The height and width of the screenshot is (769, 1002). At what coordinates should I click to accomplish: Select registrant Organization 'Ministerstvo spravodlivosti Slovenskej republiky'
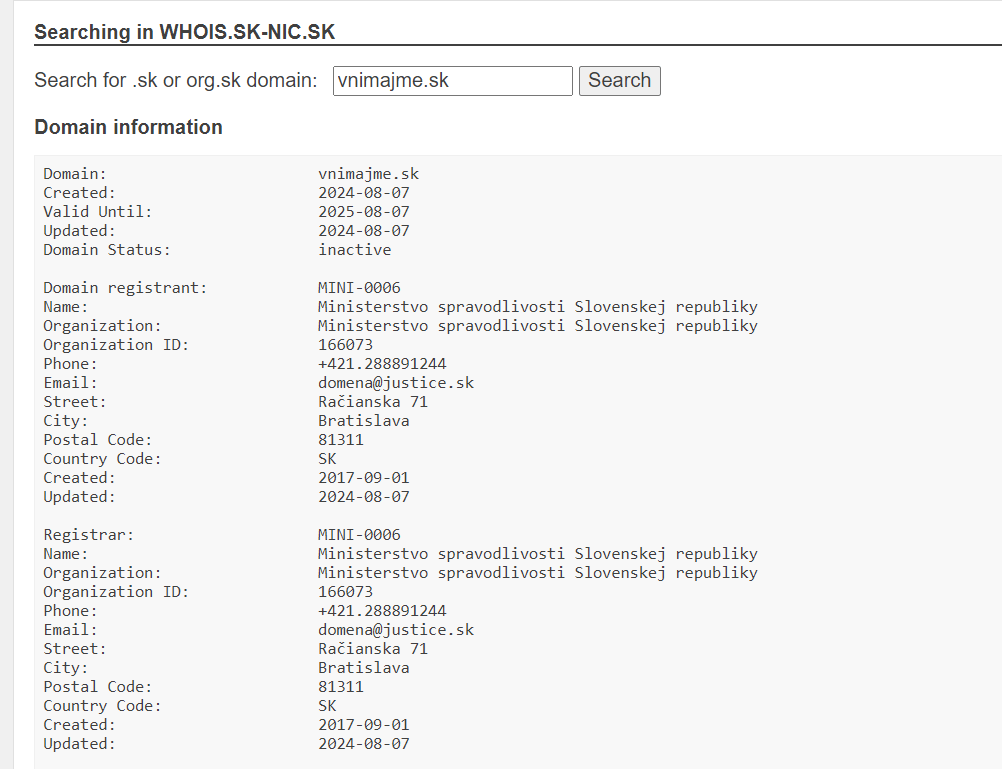pos(537,326)
